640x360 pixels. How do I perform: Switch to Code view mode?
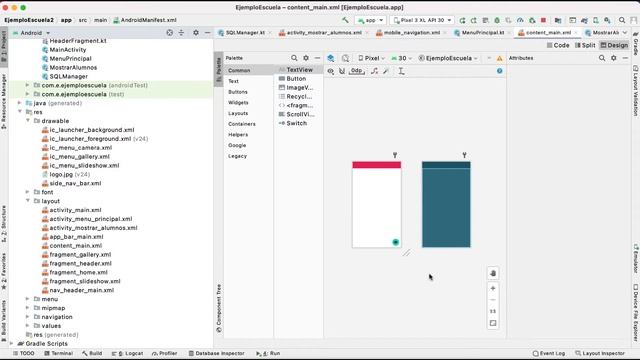pyautogui.click(x=558, y=45)
